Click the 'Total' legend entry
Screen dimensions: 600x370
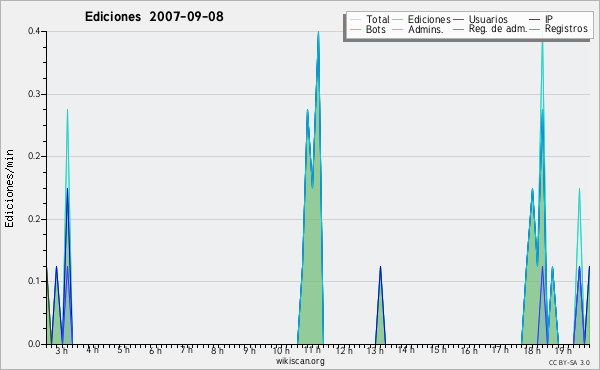pyautogui.click(x=370, y=19)
